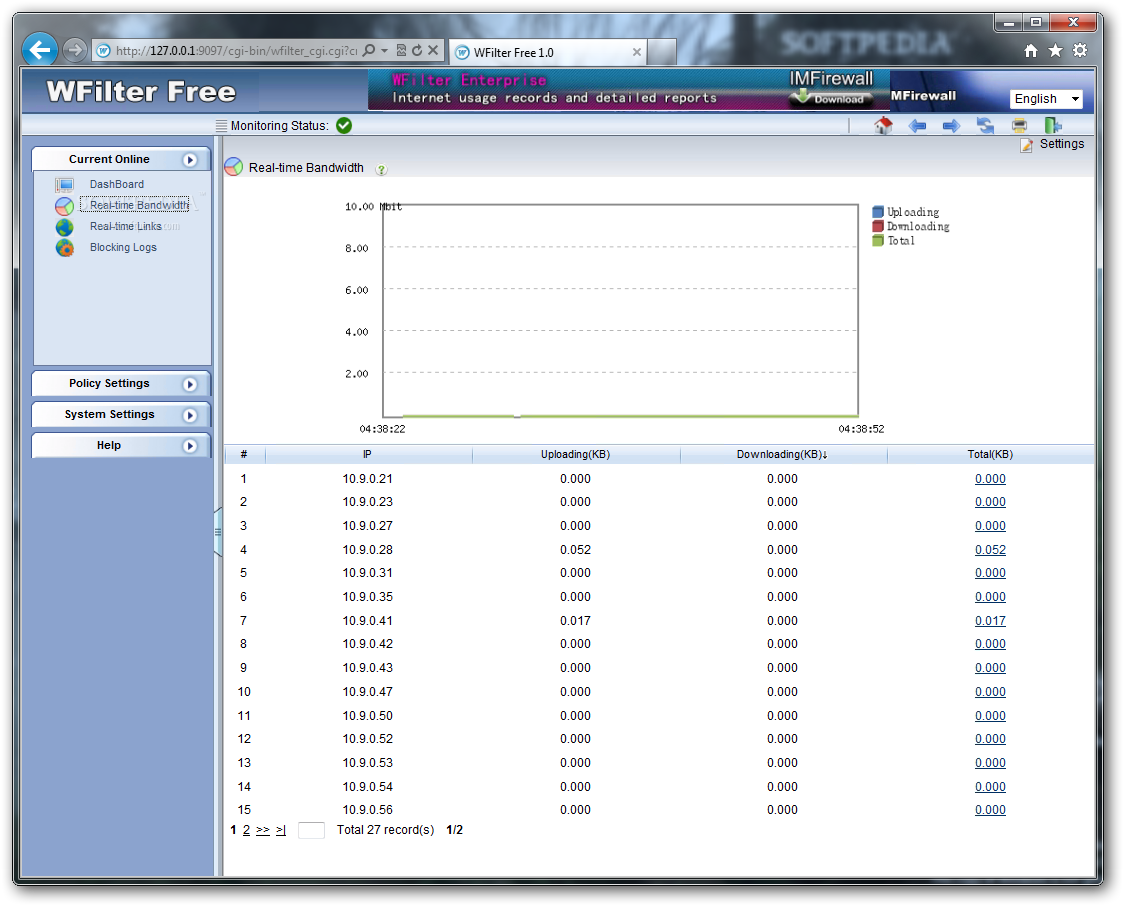Viewport: 1124px width, 906px height.
Task: Open Blocking Logs menu item
Action: click(x=123, y=247)
